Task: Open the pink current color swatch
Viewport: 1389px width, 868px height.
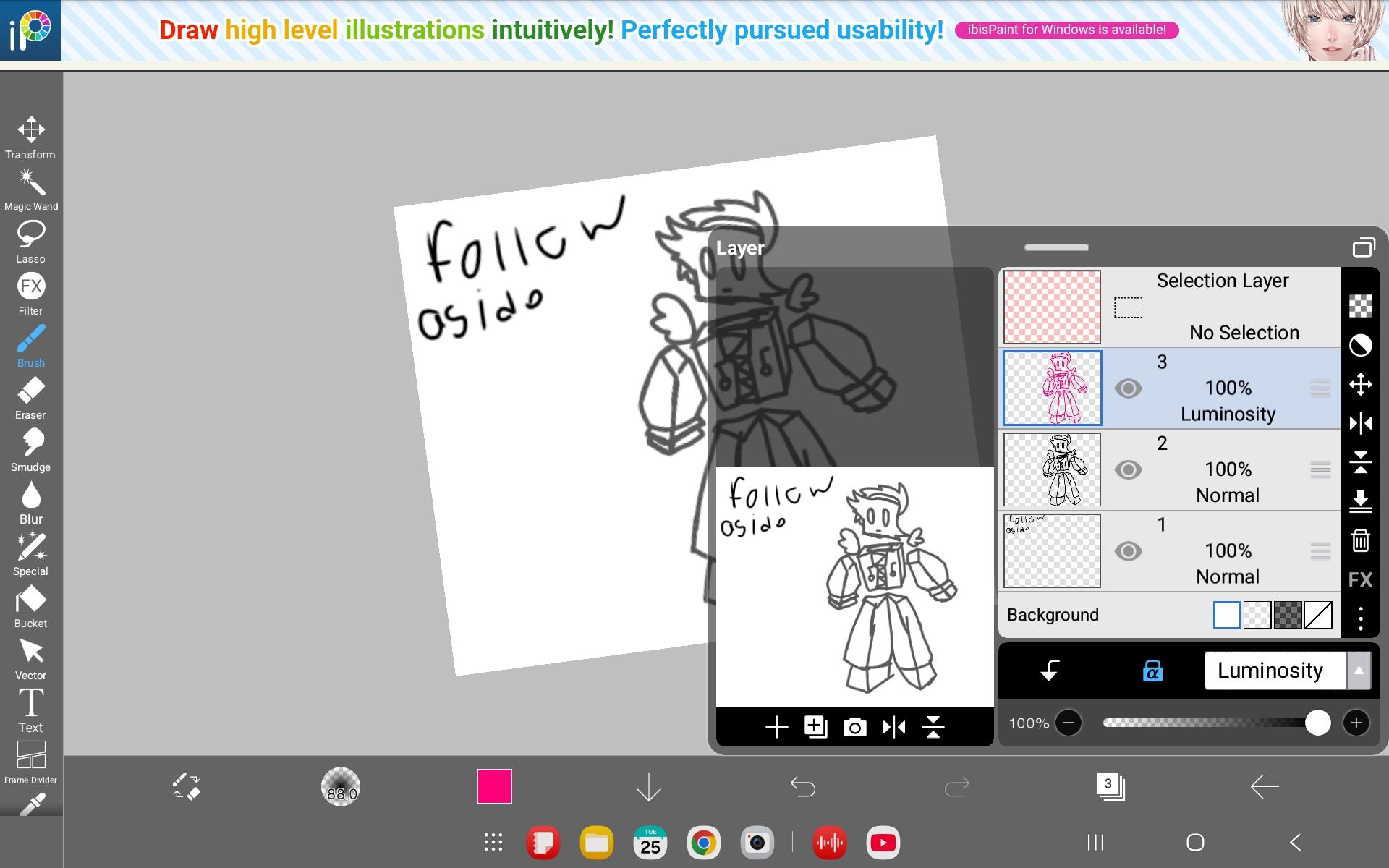Action: pos(495,786)
